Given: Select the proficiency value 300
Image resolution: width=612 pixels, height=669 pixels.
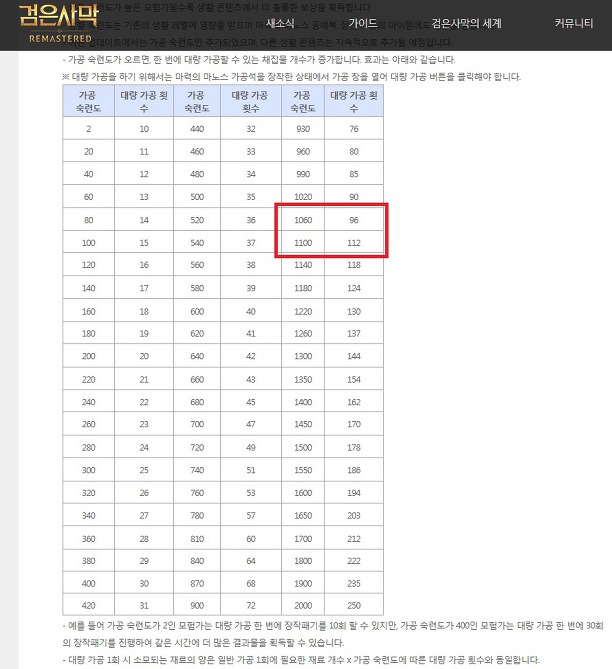Looking at the screenshot, I should 88,470.
